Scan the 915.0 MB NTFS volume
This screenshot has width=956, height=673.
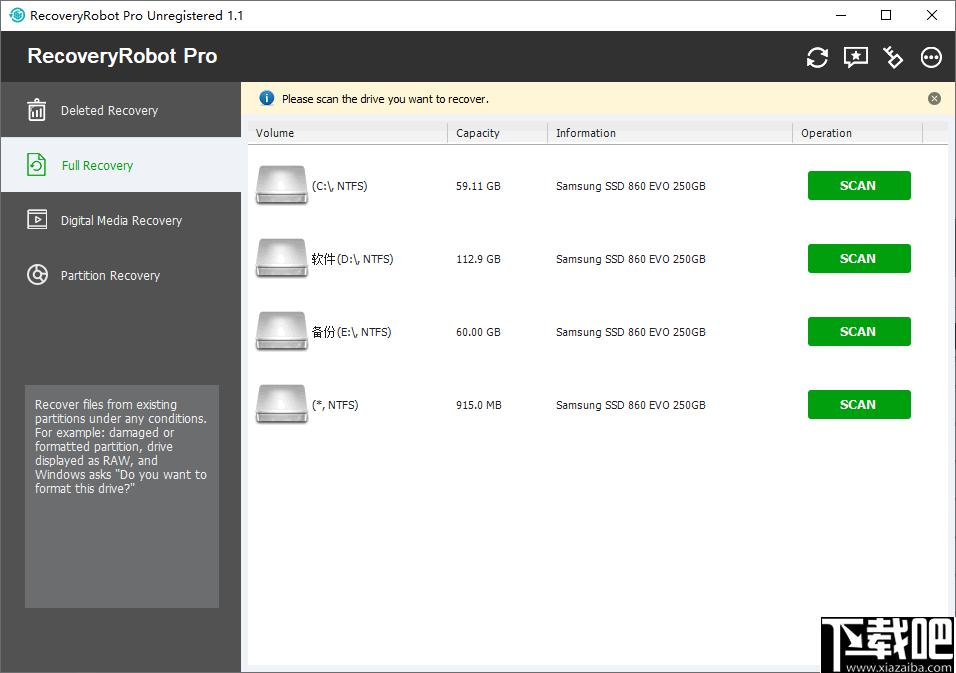[859, 405]
